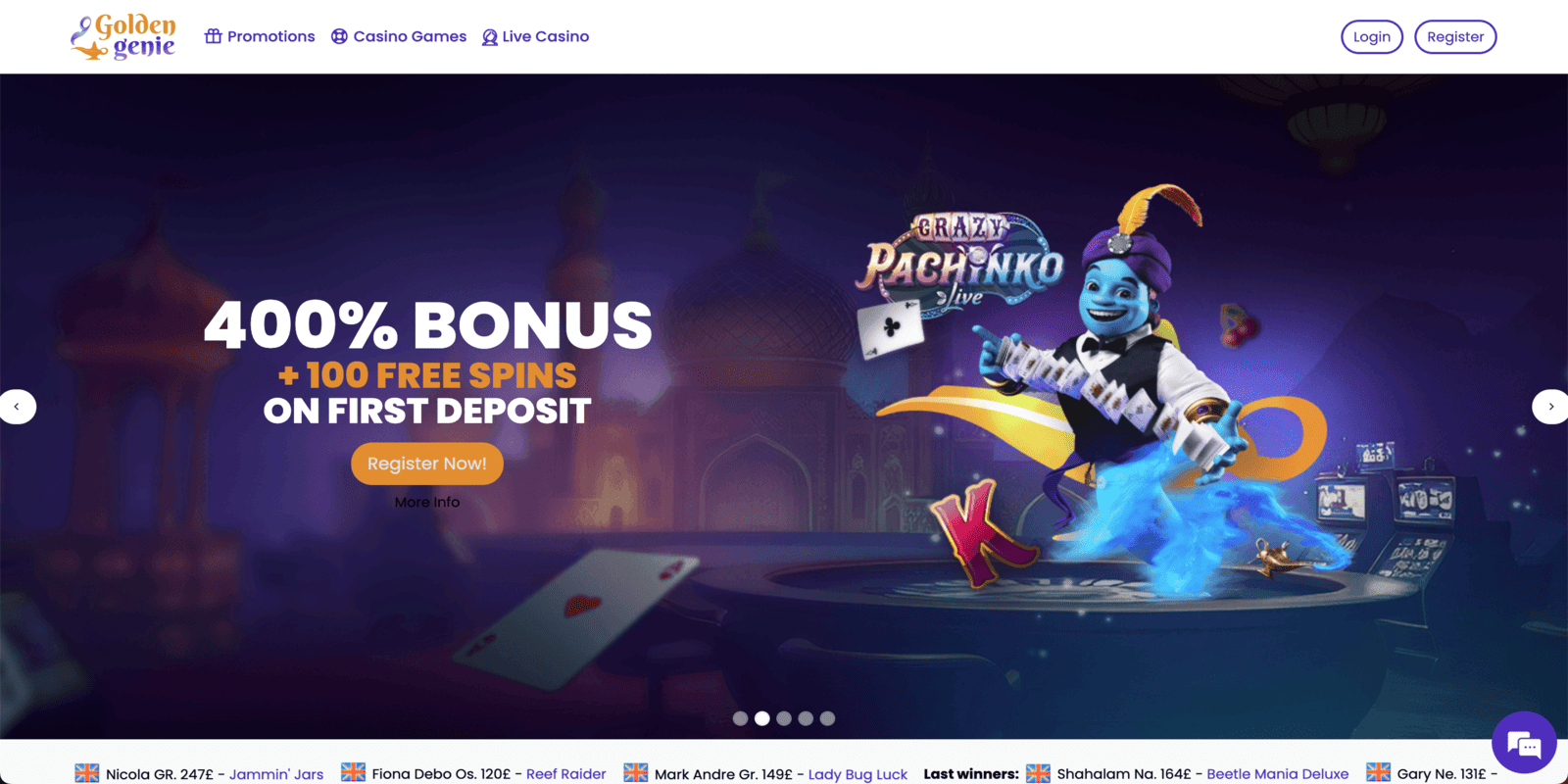
Task: Click the orange Register Now! button
Action: pos(427,464)
